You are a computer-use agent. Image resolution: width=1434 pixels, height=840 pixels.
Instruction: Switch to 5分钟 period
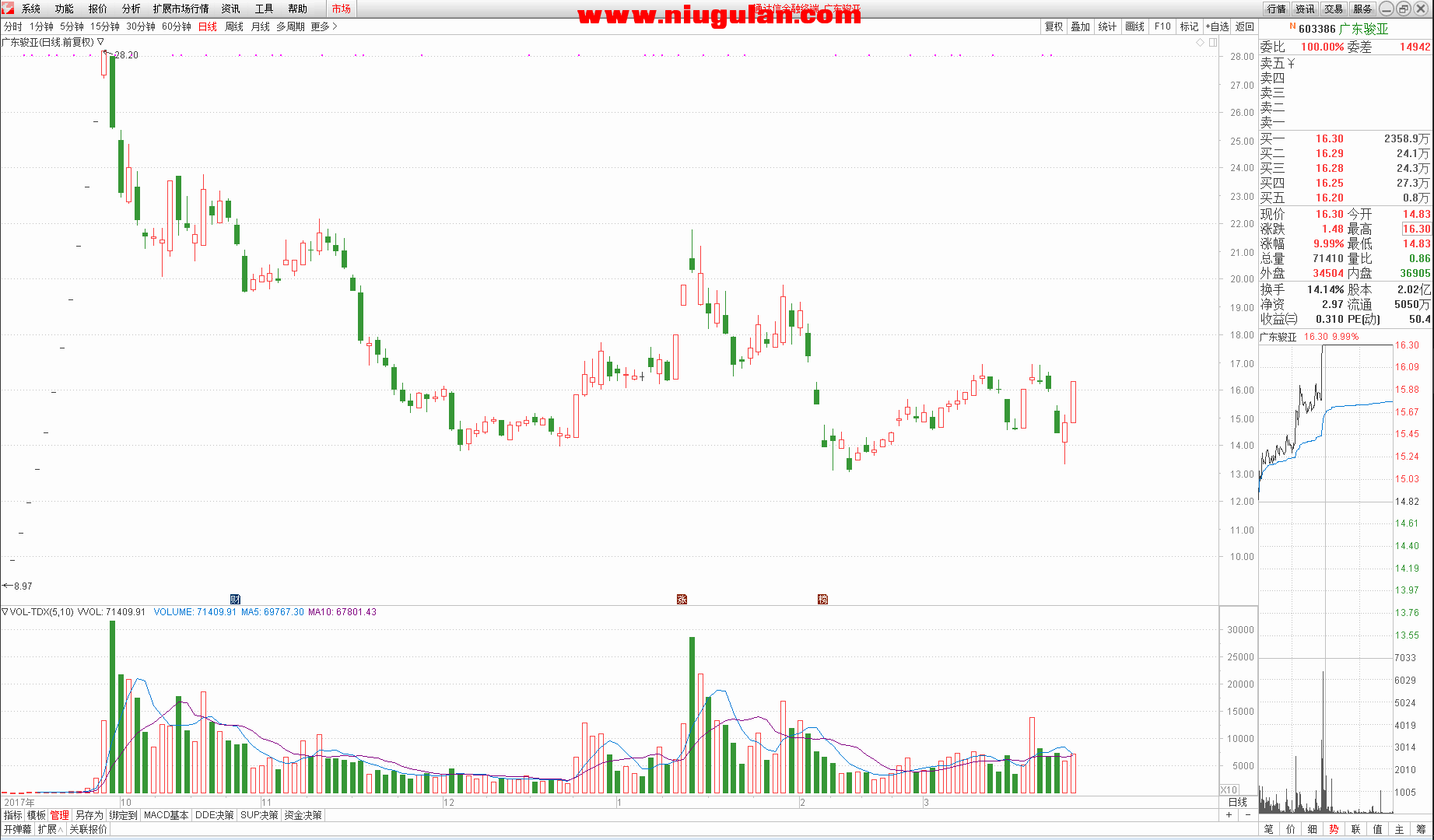[72, 26]
